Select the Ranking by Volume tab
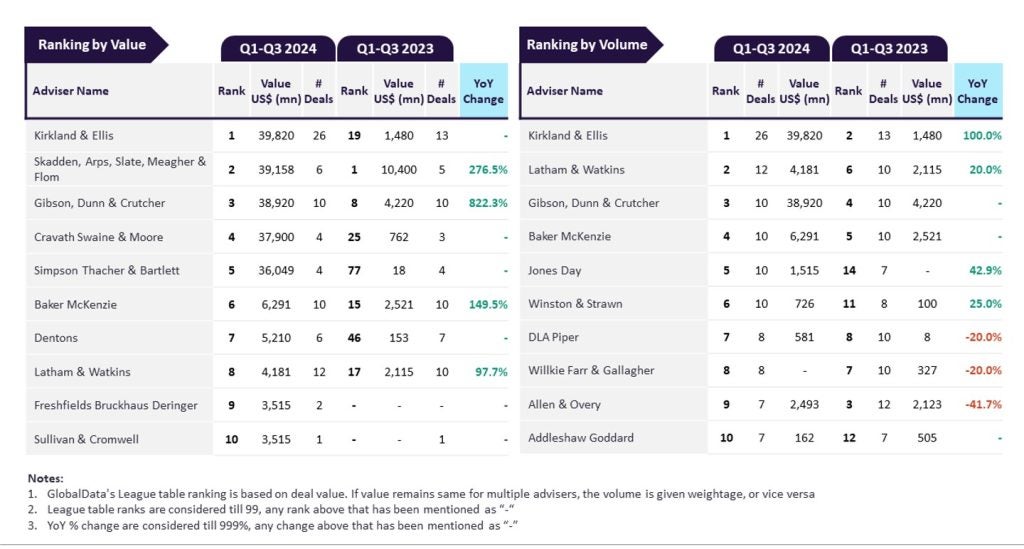 click(x=587, y=44)
